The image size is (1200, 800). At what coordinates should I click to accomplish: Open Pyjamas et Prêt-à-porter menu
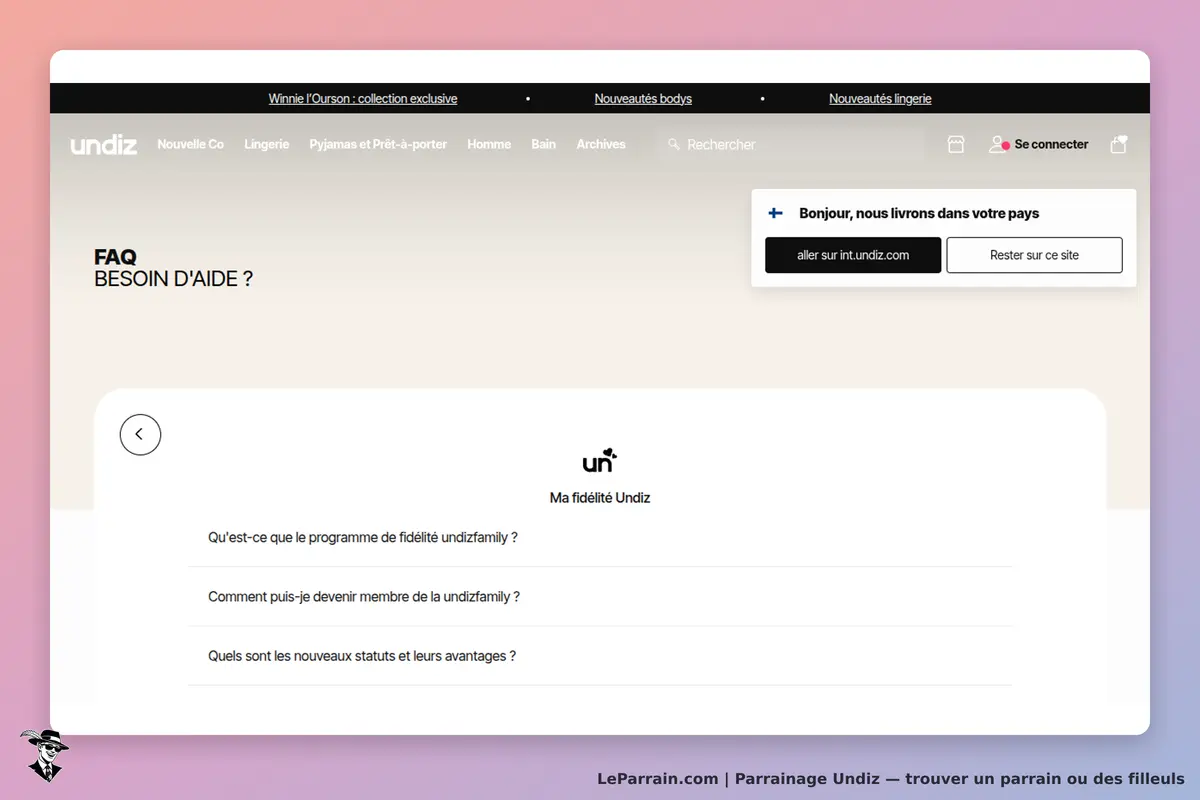pyautogui.click(x=378, y=144)
